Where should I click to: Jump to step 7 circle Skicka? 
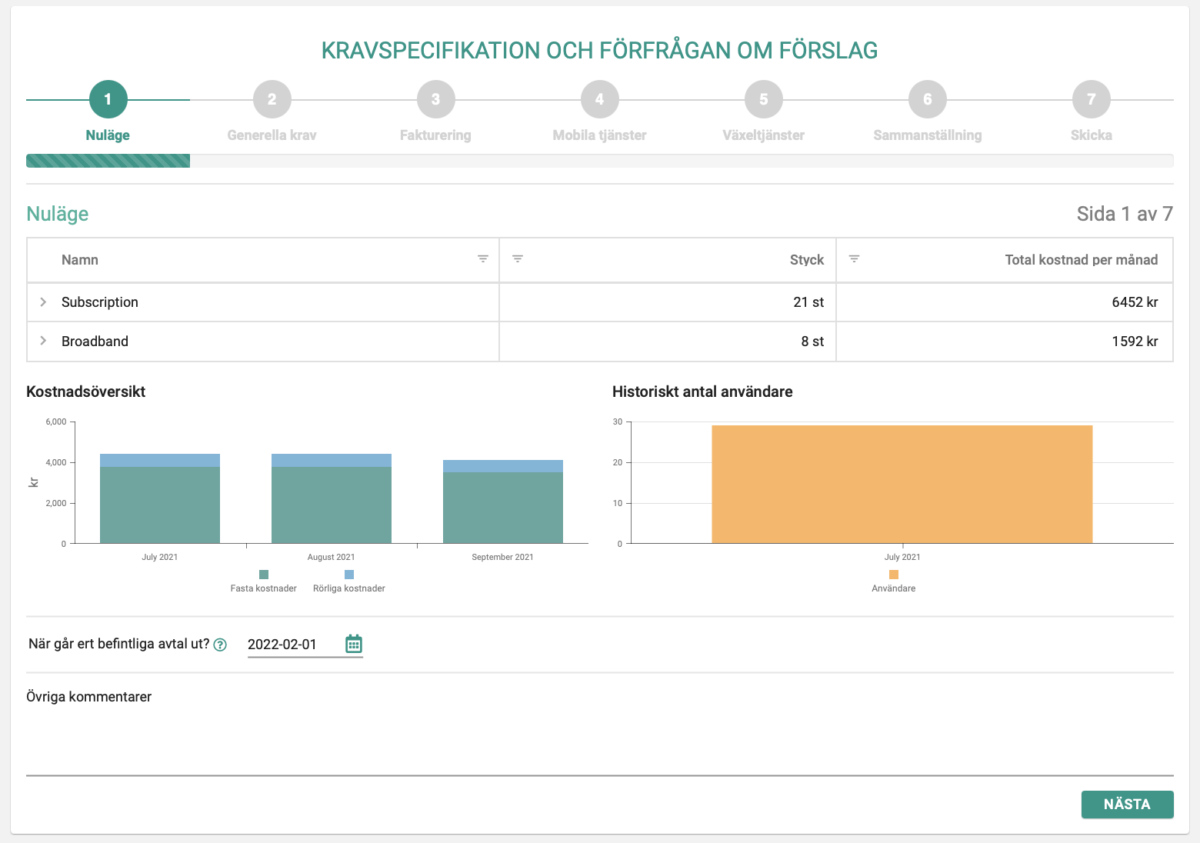pos(1091,99)
